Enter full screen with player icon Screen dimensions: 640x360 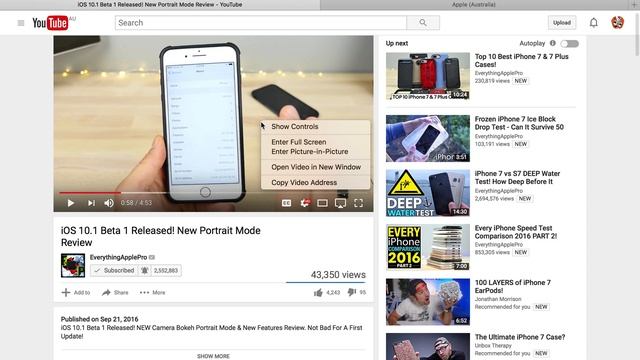coord(358,203)
